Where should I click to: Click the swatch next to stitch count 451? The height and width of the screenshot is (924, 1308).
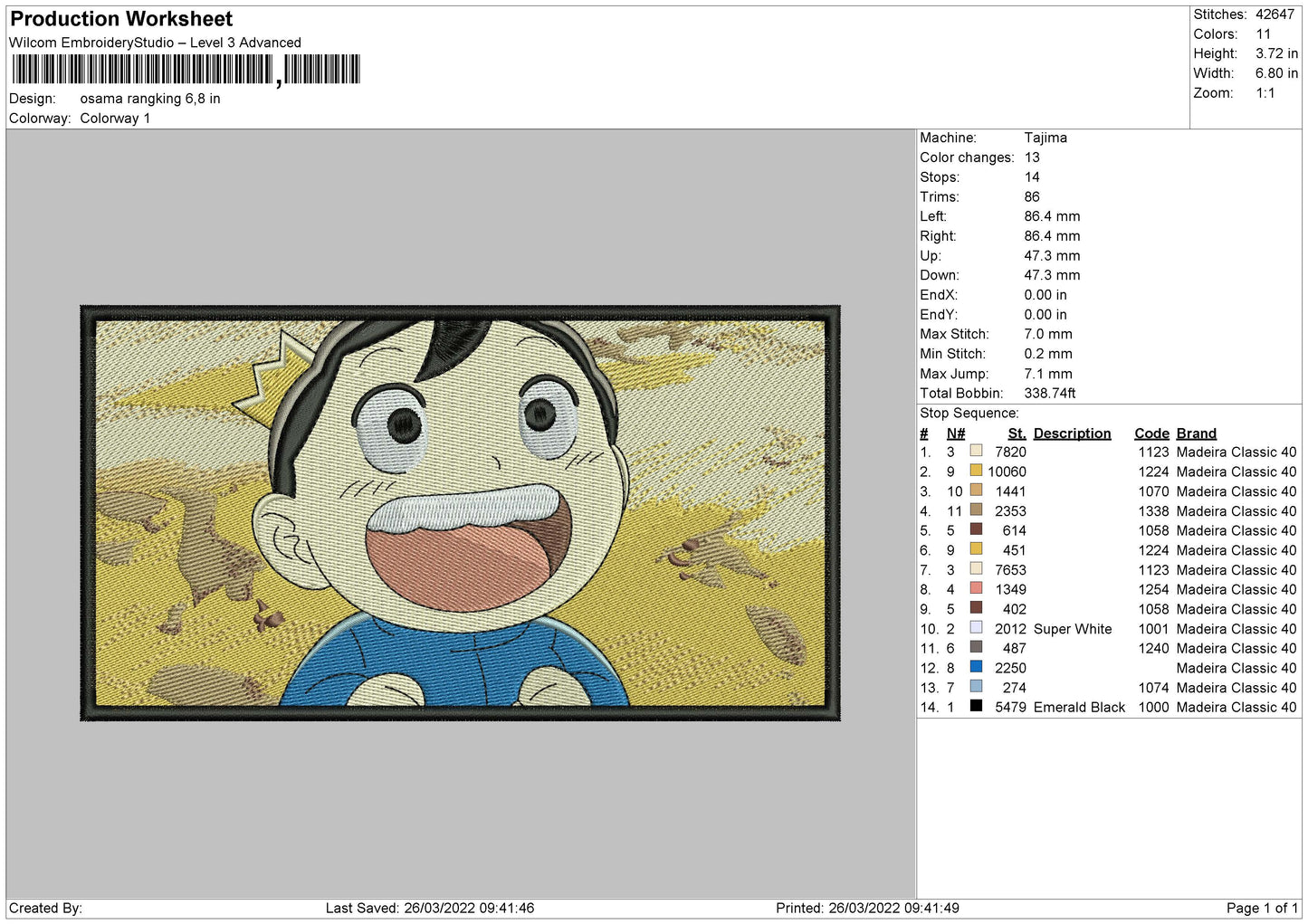(x=976, y=549)
